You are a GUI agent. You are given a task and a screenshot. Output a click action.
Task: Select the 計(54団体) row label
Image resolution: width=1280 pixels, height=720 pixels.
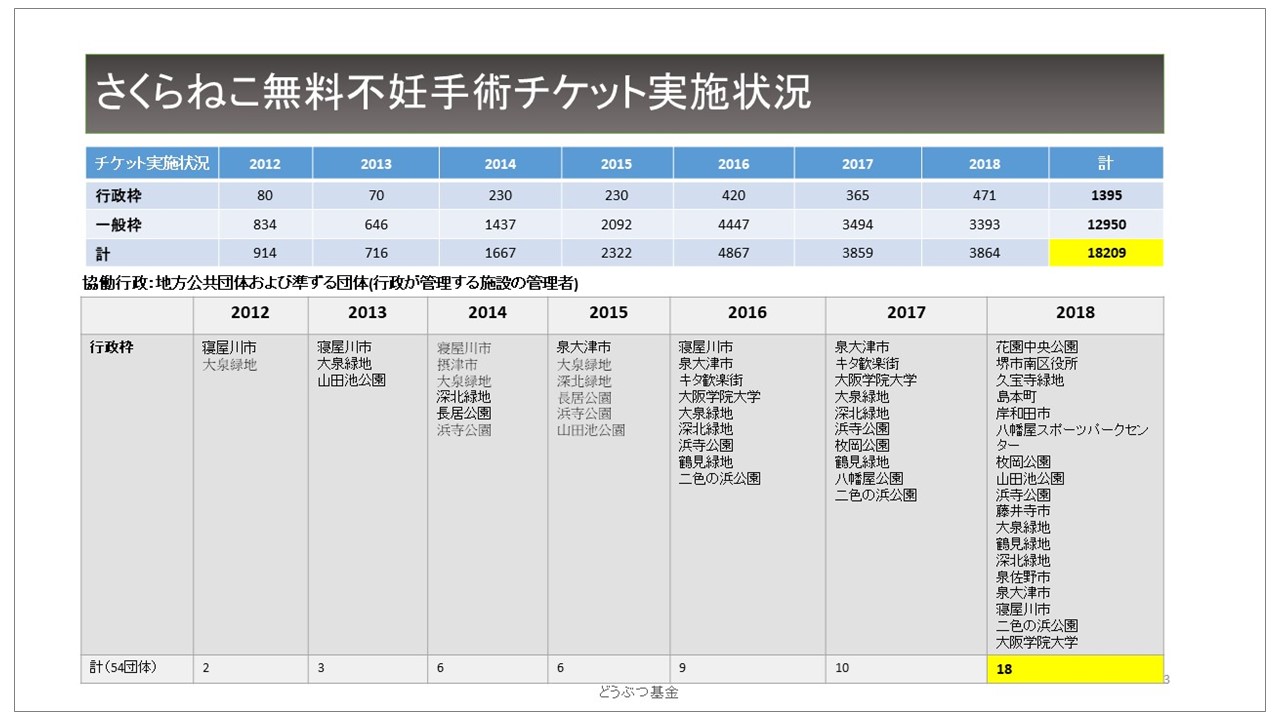click(123, 668)
